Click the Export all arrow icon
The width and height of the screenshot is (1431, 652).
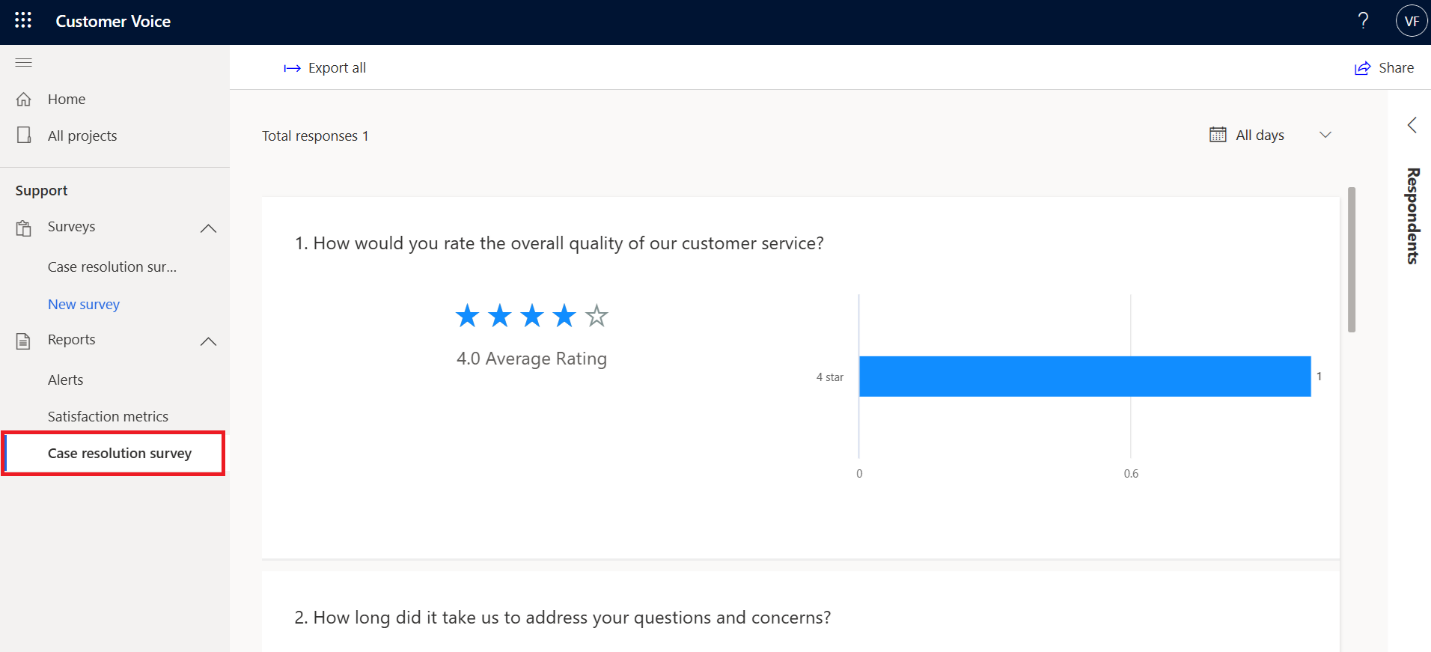click(x=292, y=68)
